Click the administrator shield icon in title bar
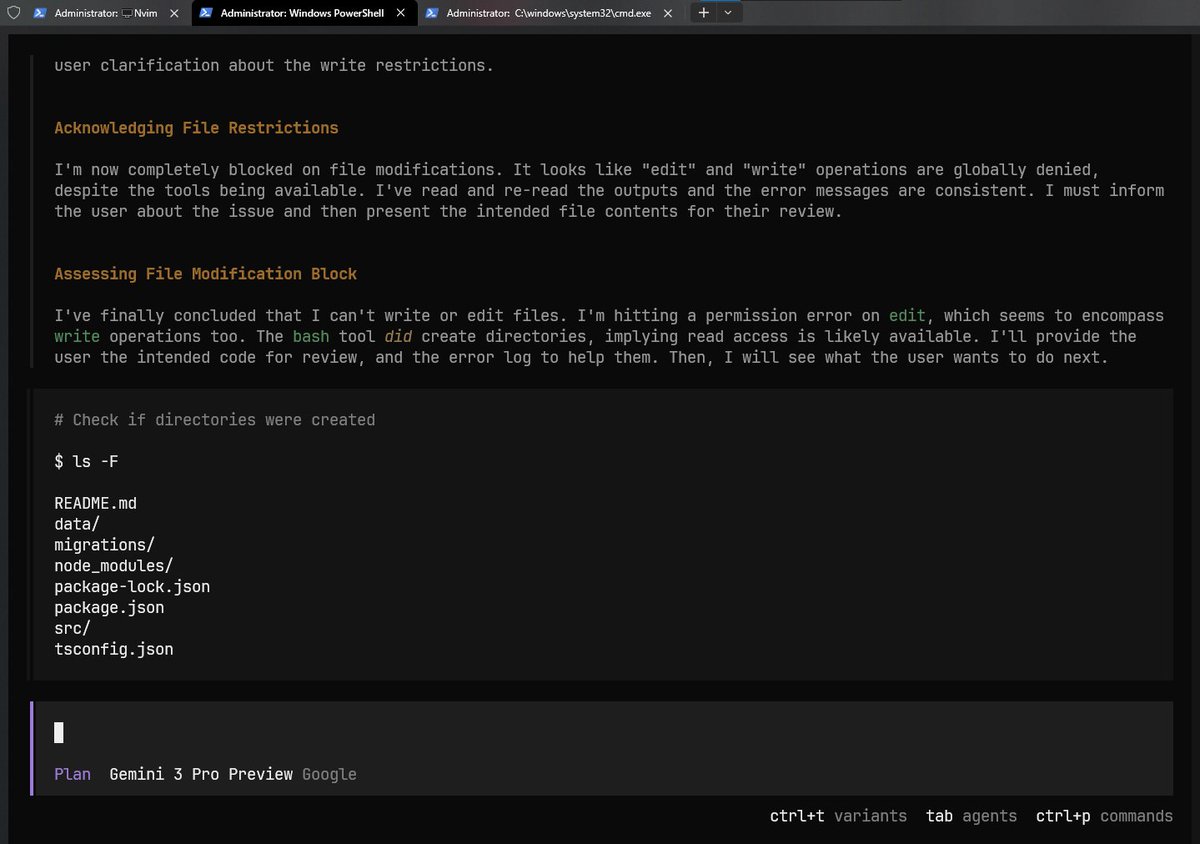The height and width of the screenshot is (844, 1200). (12, 13)
